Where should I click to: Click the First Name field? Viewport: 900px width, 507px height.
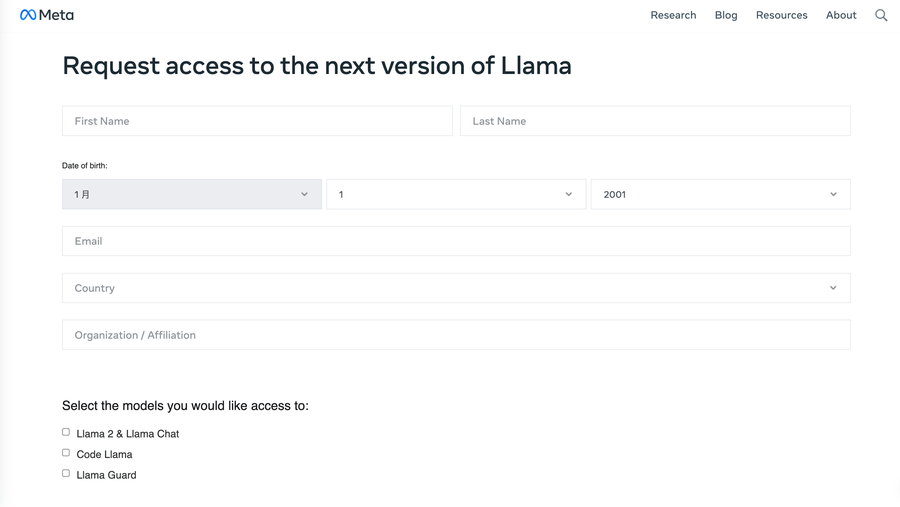click(x=257, y=121)
